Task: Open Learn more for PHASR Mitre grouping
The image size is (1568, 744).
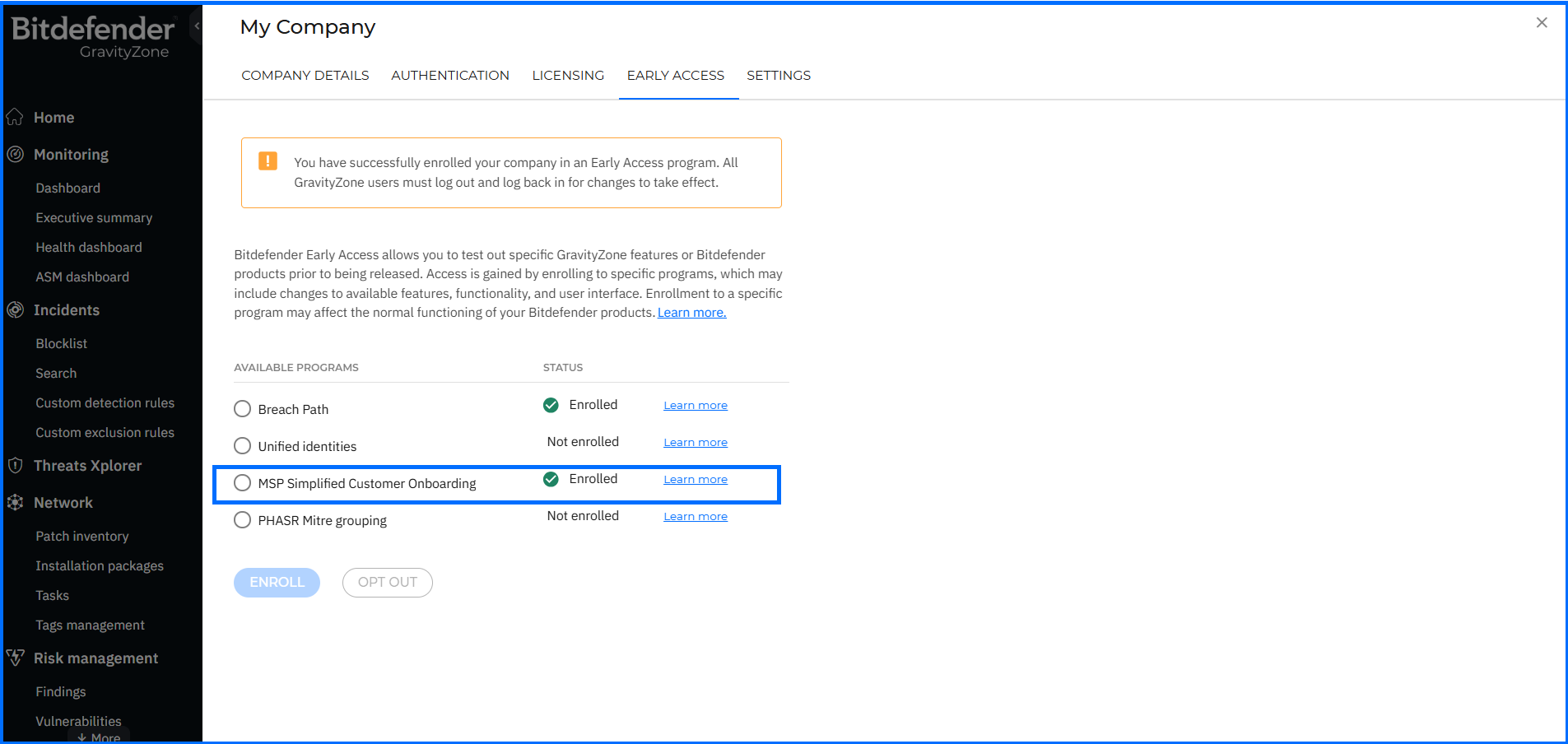Action: coord(696,516)
